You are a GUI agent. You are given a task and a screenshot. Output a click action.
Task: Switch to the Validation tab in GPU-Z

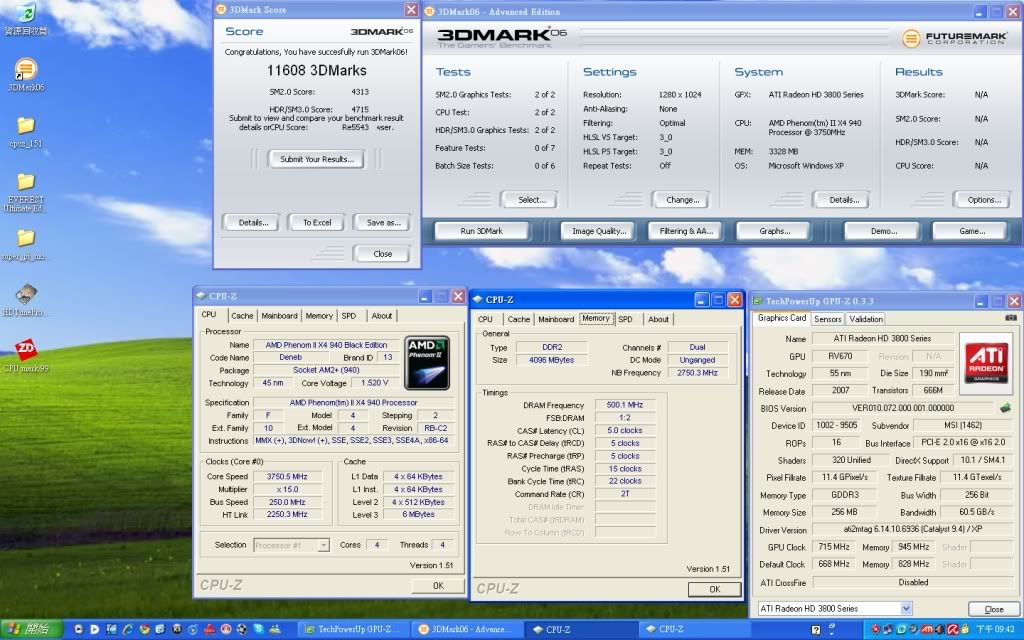[x=865, y=319]
